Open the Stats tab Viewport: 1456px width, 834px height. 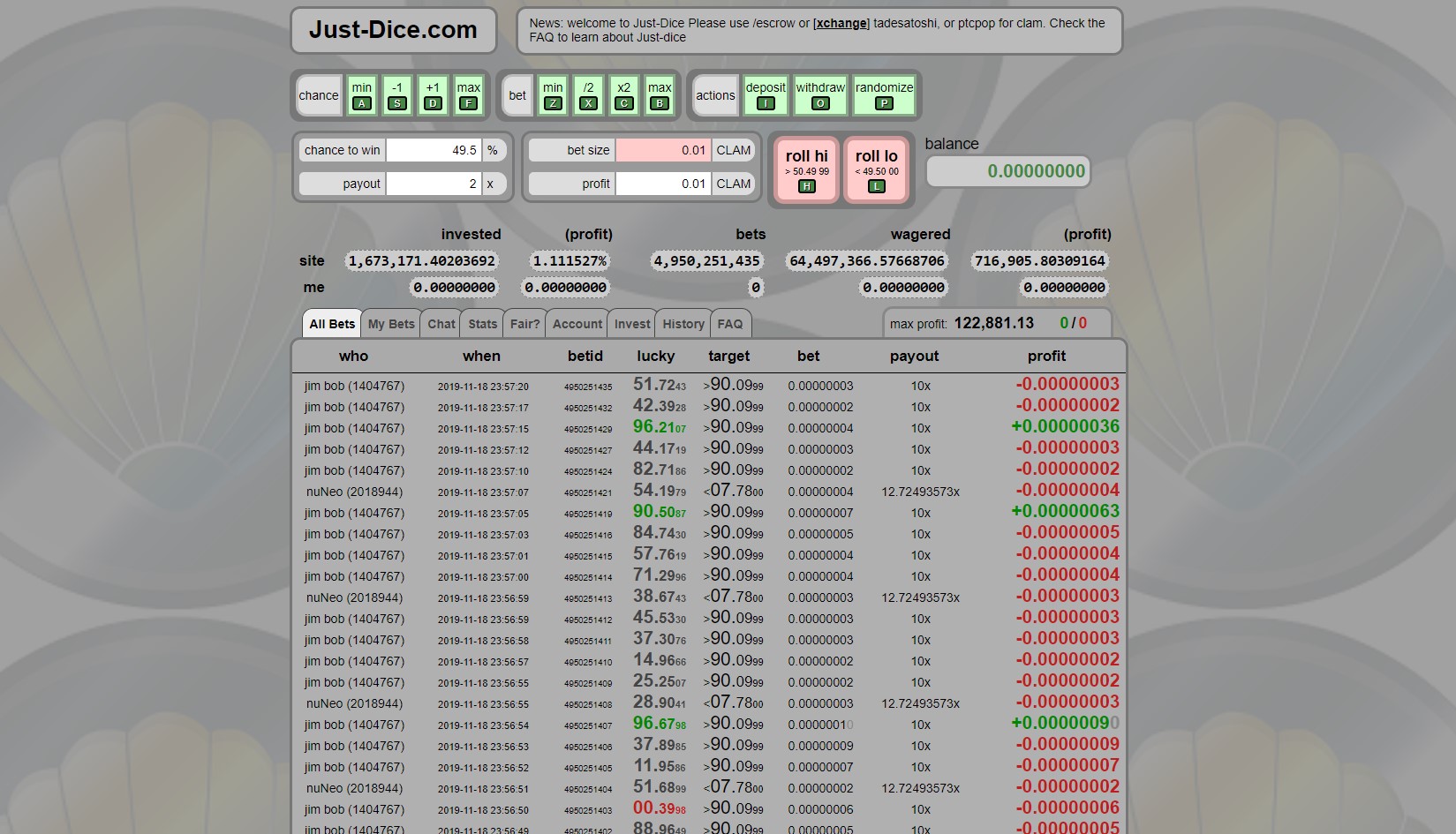[x=483, y=324]
